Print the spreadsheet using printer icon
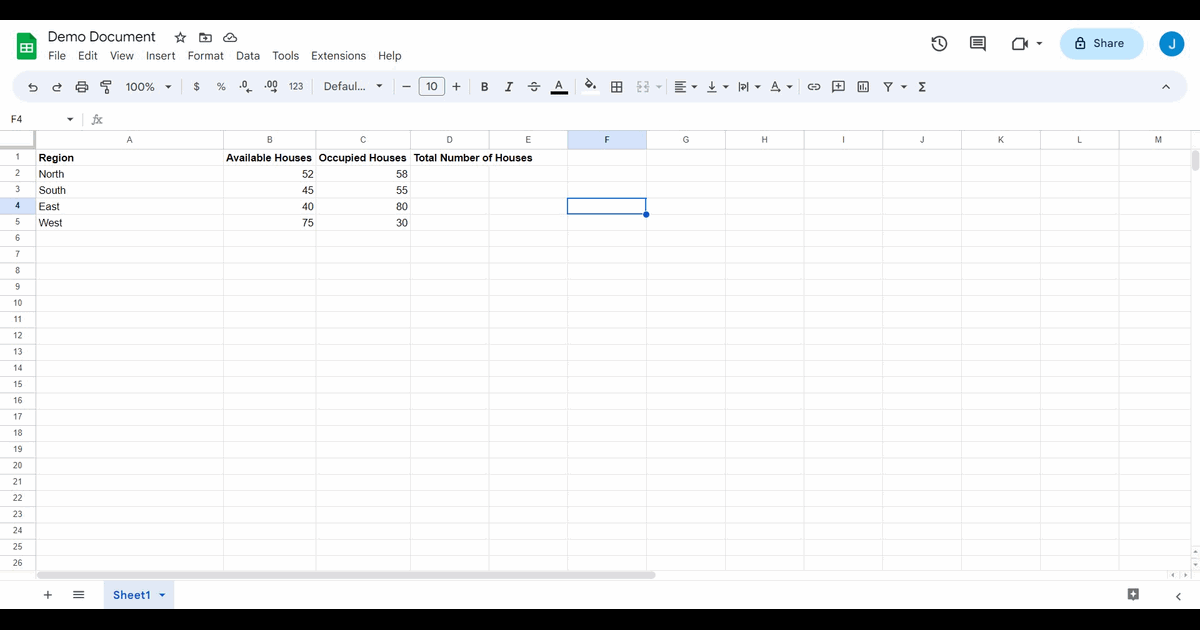The height and width of the screenshot is (630, 1200). pyautogui.click(x=82, y=87)
